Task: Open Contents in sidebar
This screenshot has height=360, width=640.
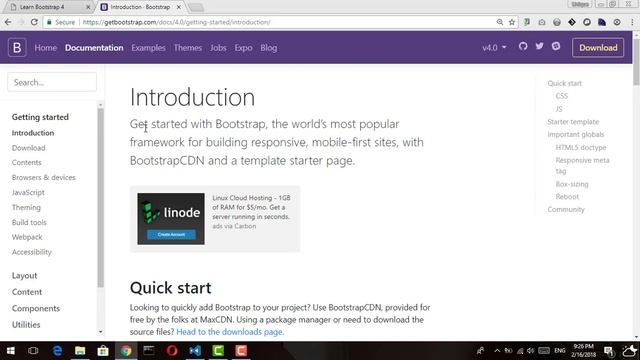Action: coord(27,162)
